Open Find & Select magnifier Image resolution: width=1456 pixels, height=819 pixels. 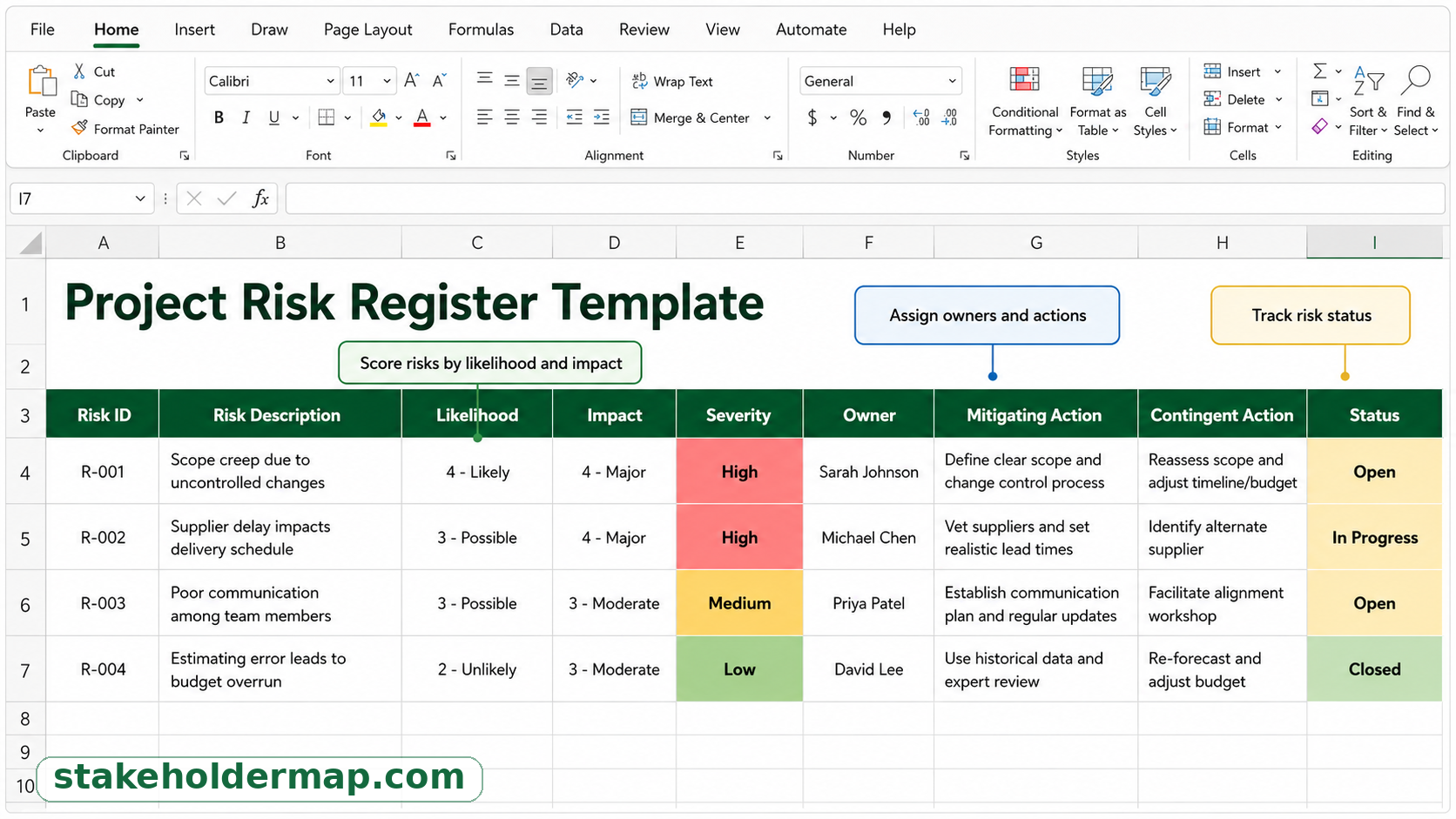pos(1416,100)
